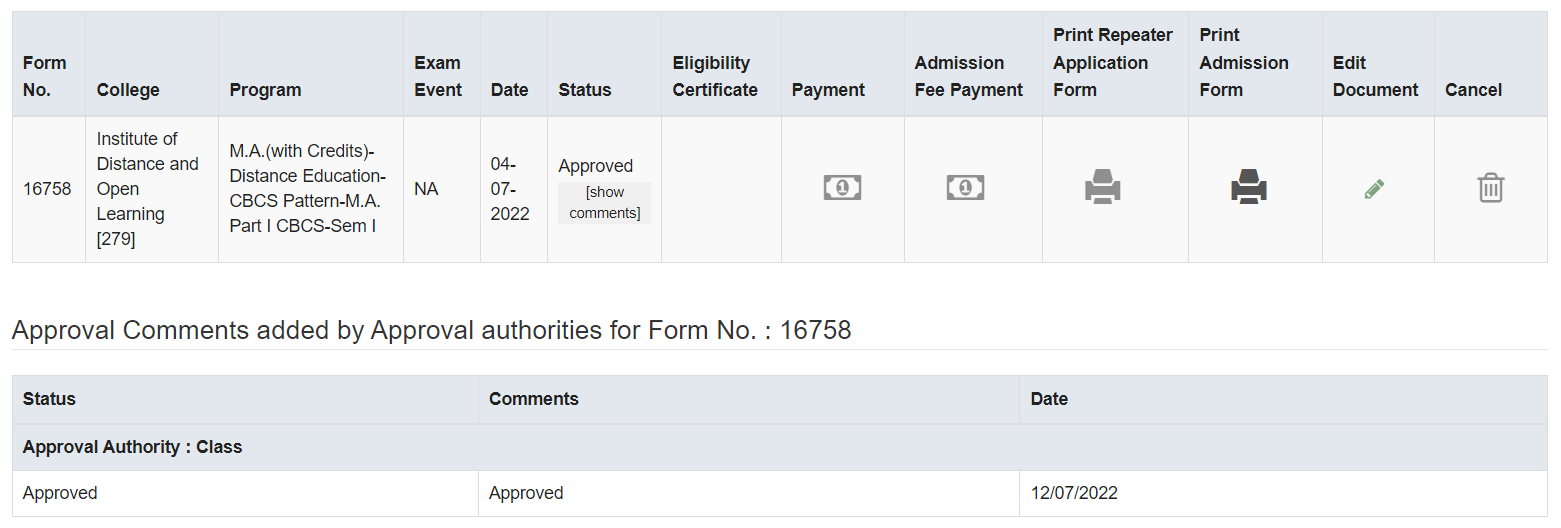Select the Approval Authority : Class row

click(780, 447)
